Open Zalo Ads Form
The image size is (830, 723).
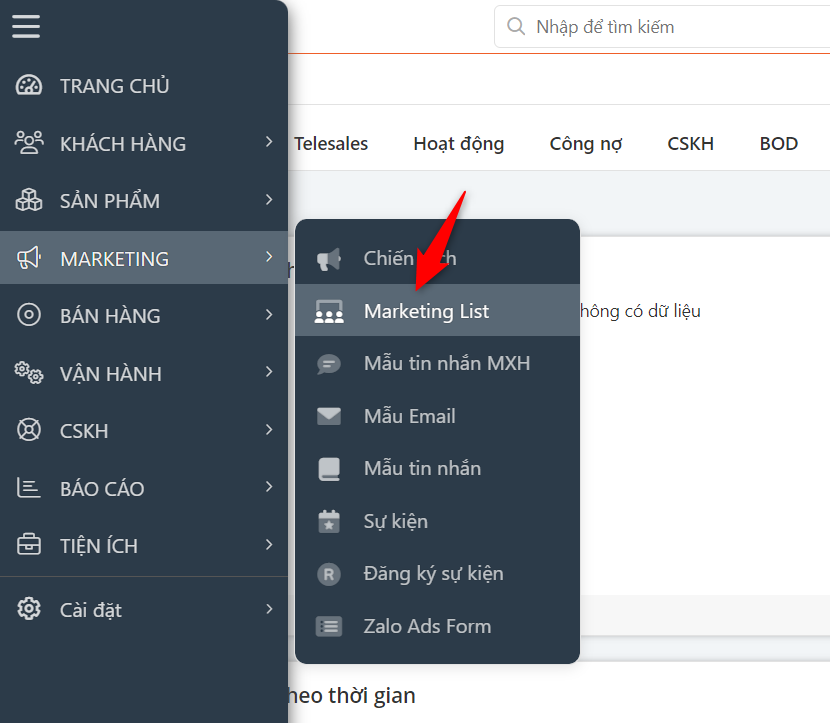(x=426, y=626)
